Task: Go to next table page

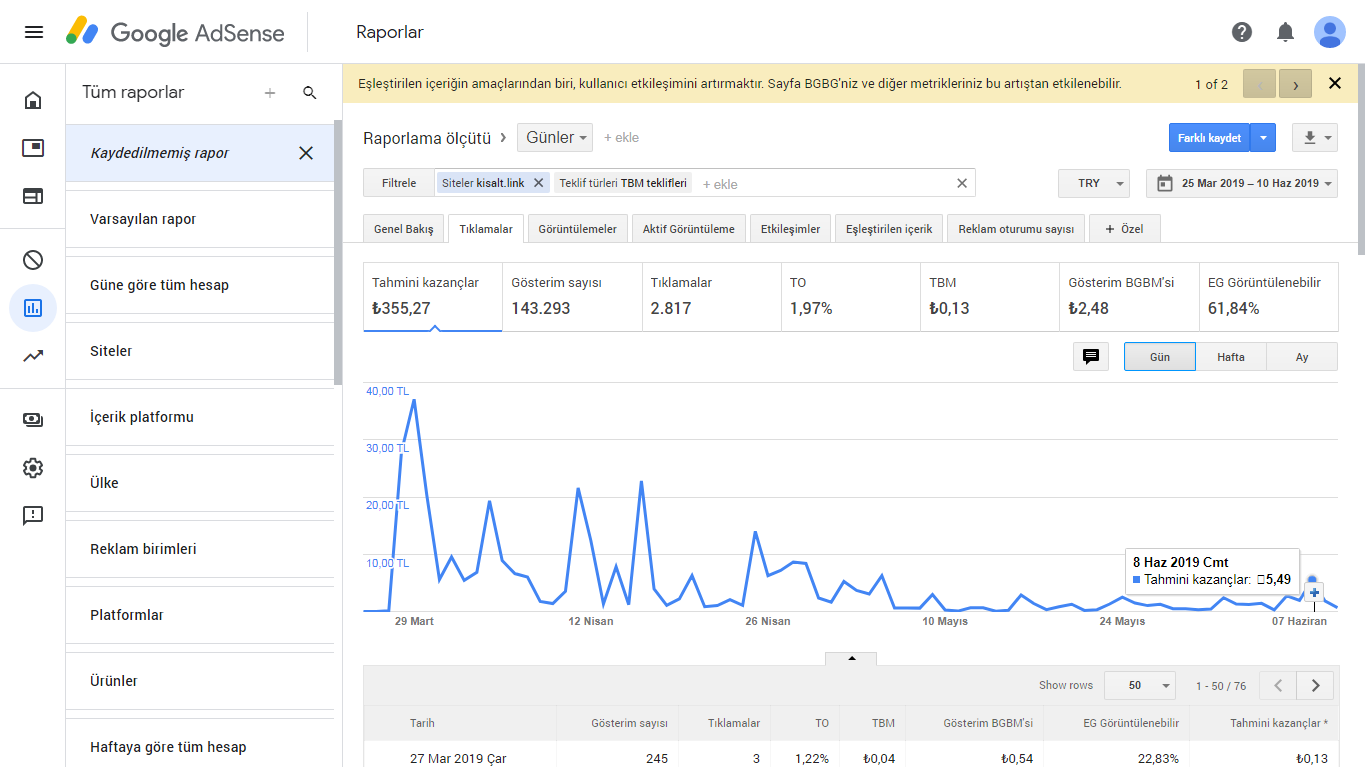Action: pyautogui.click(x=1315, y=685)
